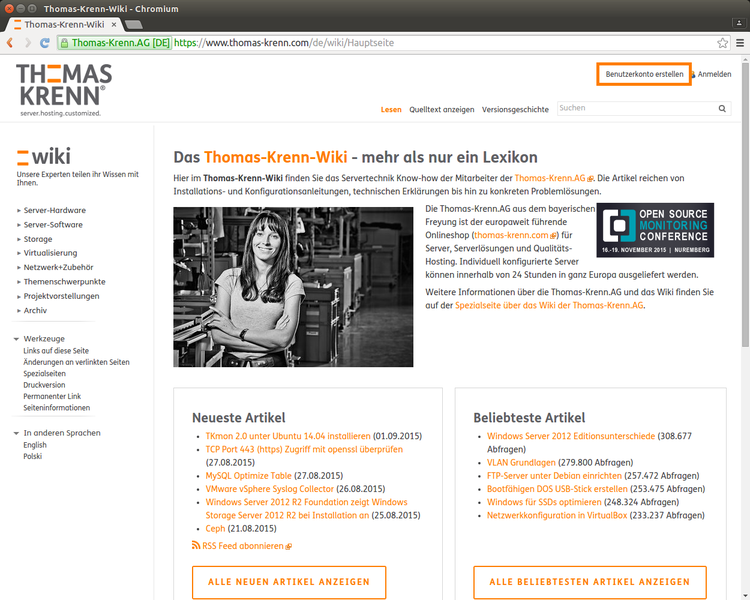The height and width of the screenshot is (600, 750).
Task: Open VLAN Grundlagen article
Action: (521, 462)
